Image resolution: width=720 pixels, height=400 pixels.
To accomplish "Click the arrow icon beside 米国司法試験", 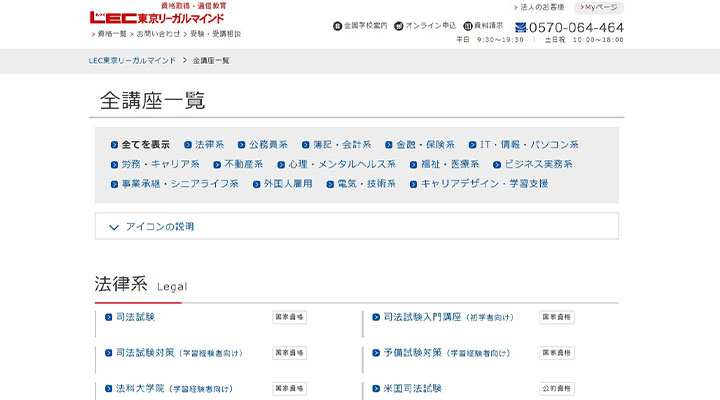I will 375,388.
